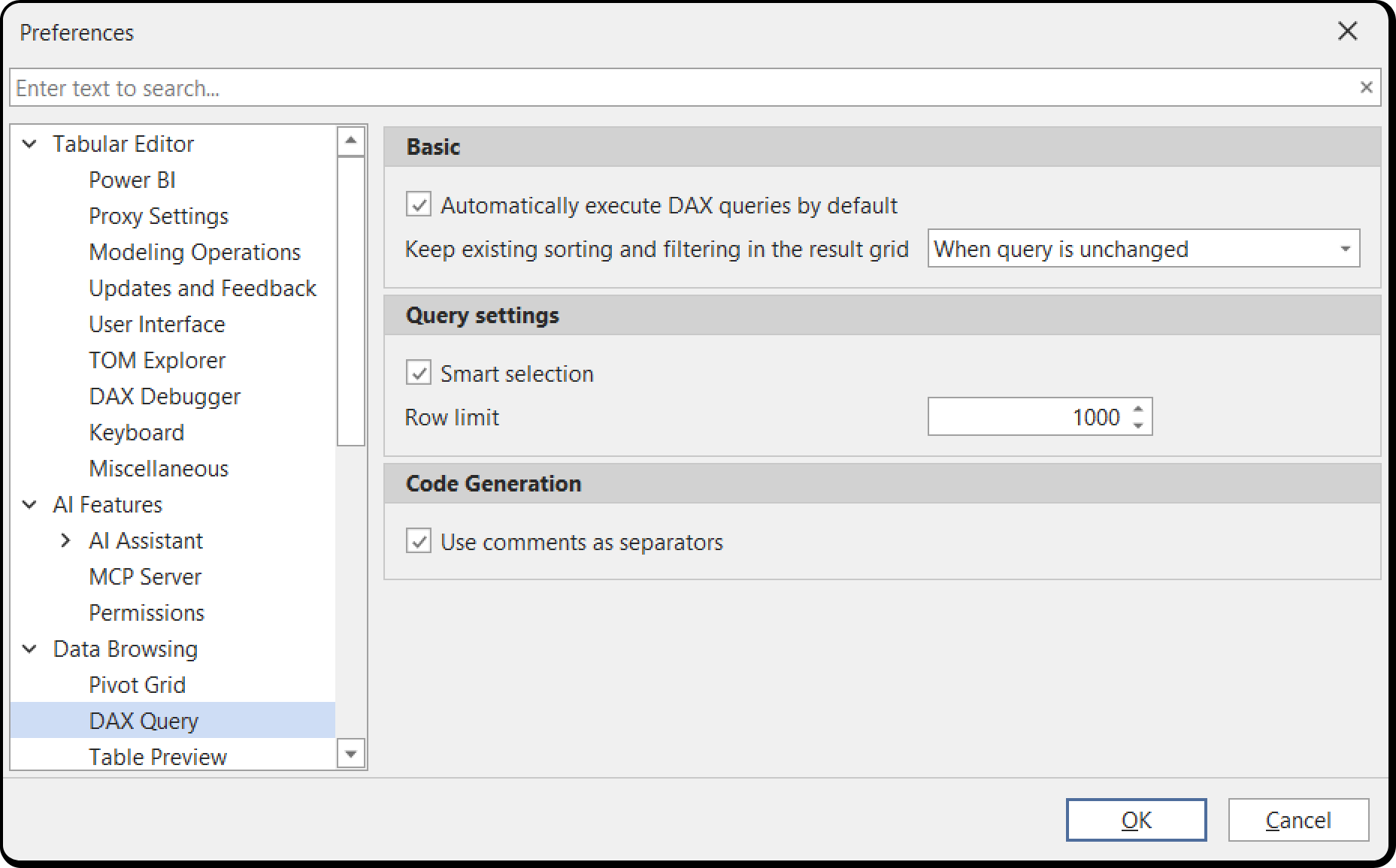Click the tree vertical scrollbar thumb
The width and height of the screenshot is (1396, 868).
[351, 301]
